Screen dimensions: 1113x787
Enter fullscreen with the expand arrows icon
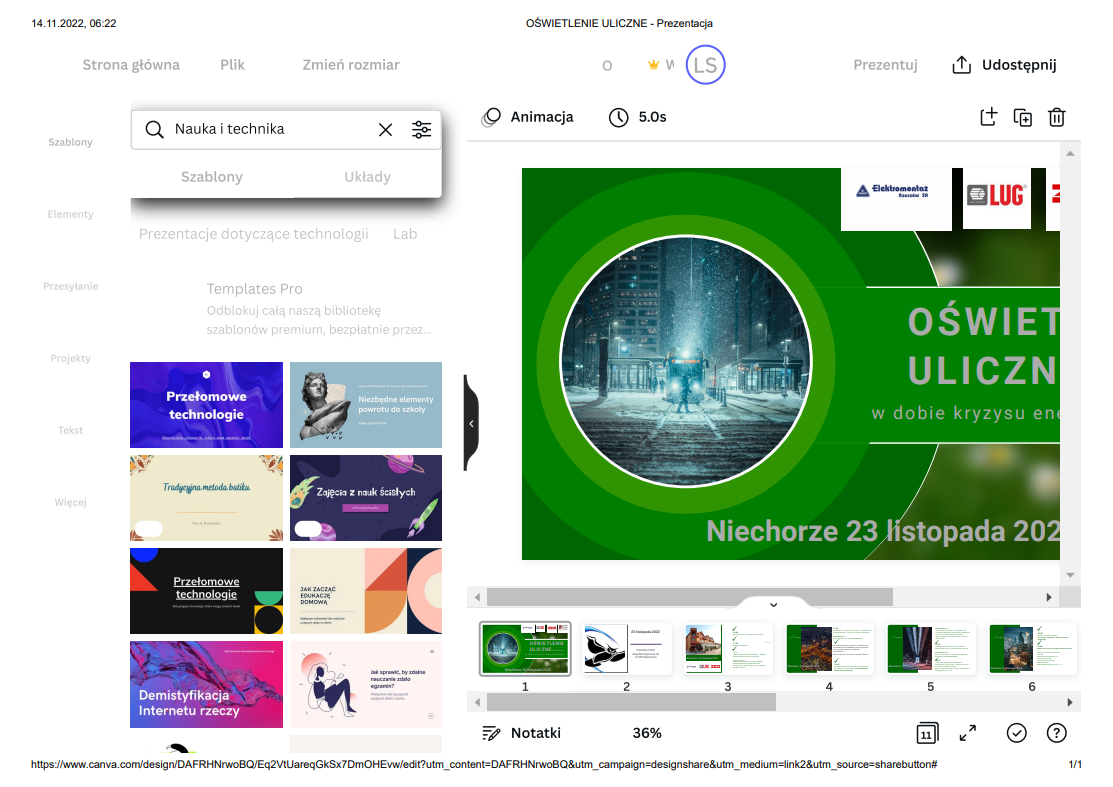968,733
